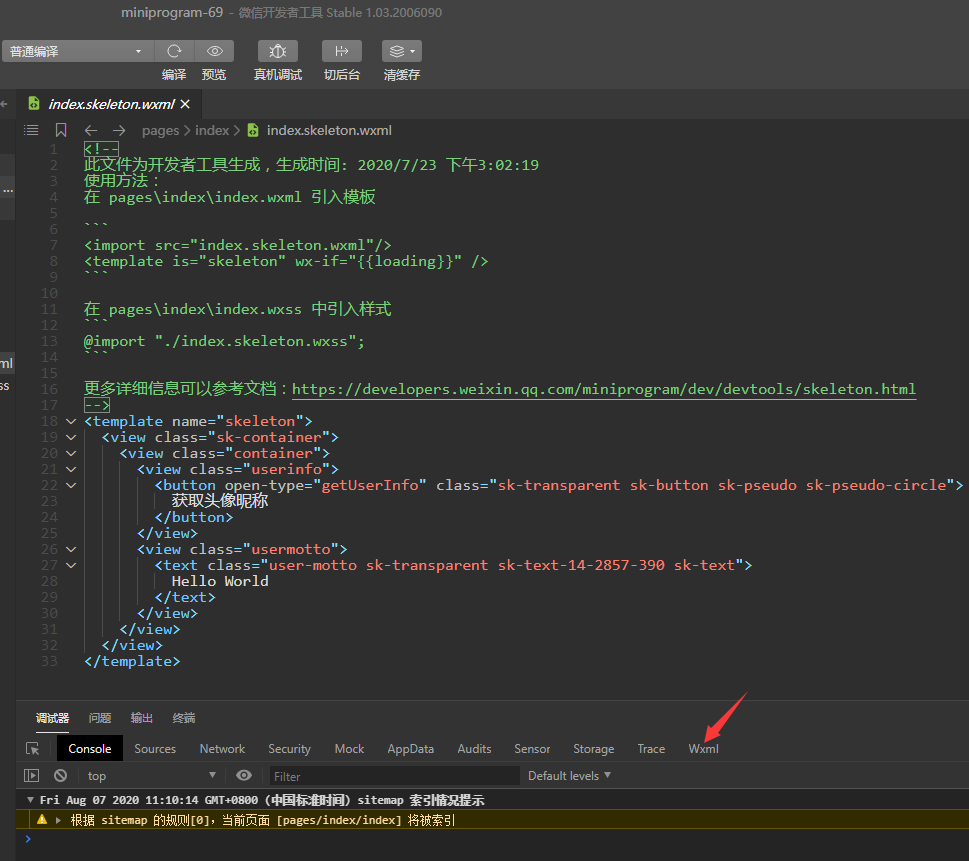
Task: Click the 切后台 label
Action: click(342, 75)
